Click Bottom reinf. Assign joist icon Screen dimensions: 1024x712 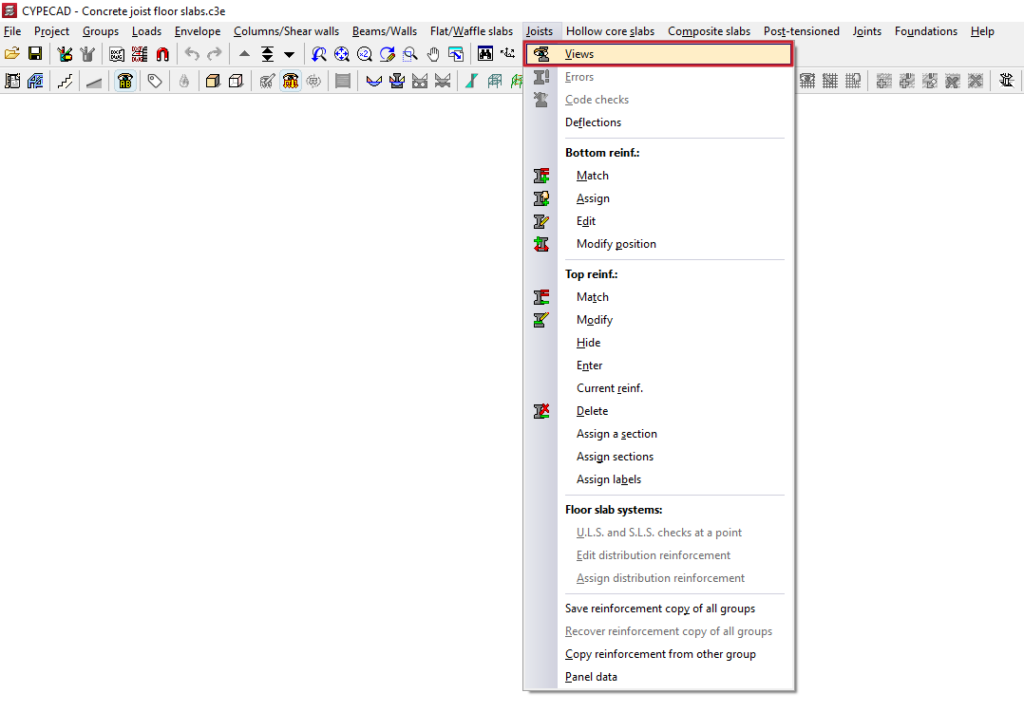tap(541, 199)
